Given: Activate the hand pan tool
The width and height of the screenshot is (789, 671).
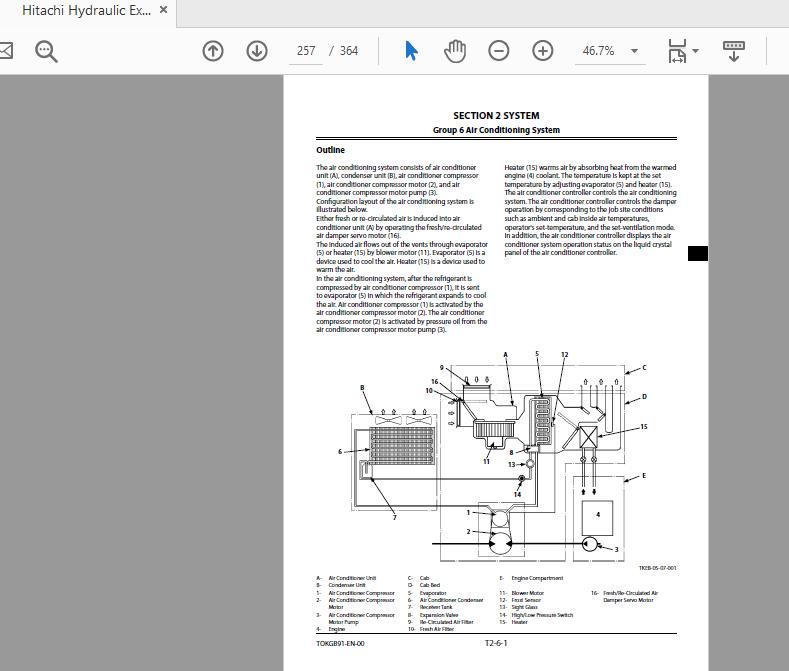Looking at the screenshot, I should point(455,51).
